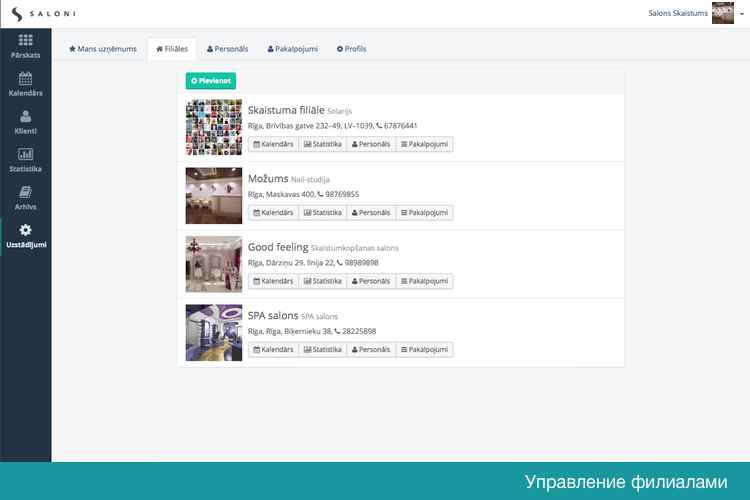Show Personāls for Good feeling
Image resolution: width=750 pixels, height=500 pixels.
[371, 281]
